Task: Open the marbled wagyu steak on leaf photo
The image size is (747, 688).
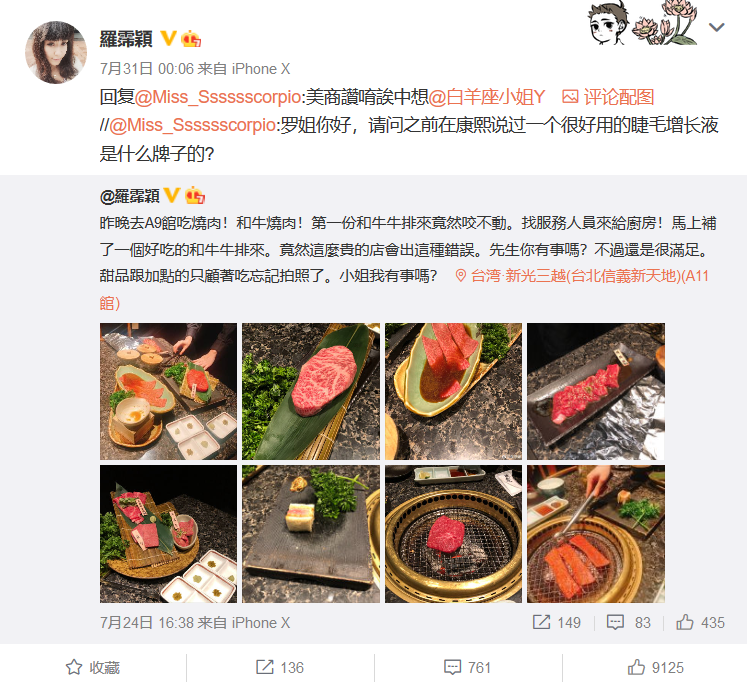Action: 311,391
